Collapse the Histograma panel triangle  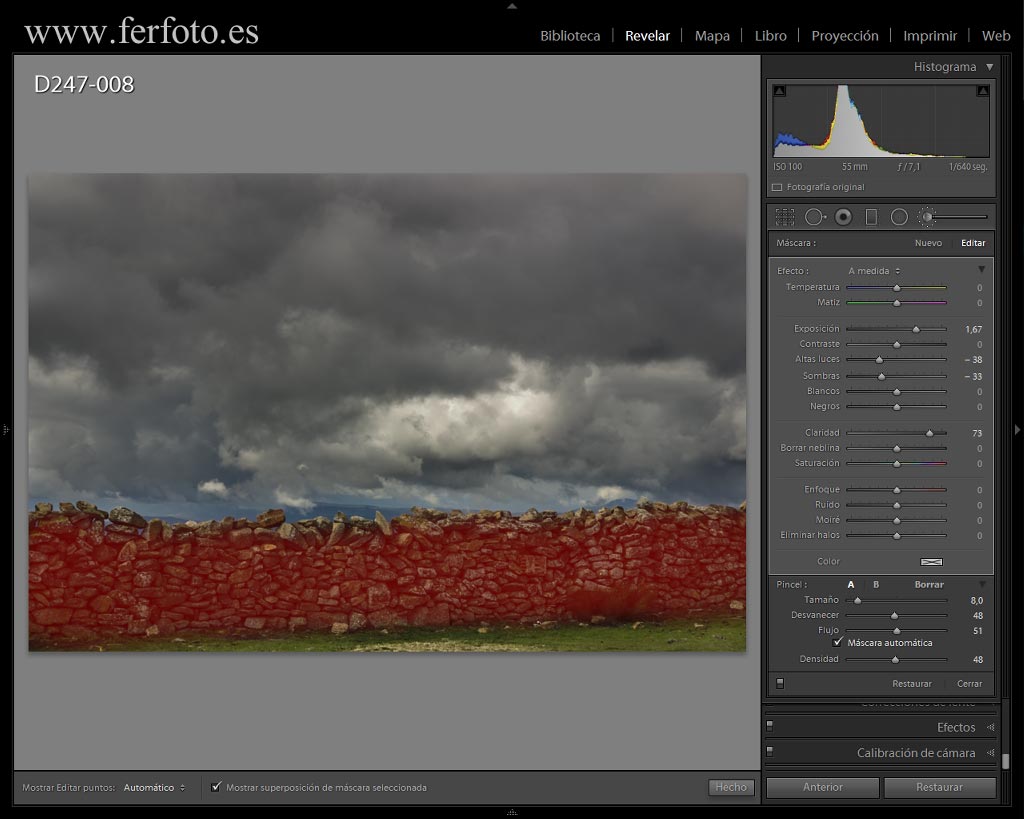(989, 67)
